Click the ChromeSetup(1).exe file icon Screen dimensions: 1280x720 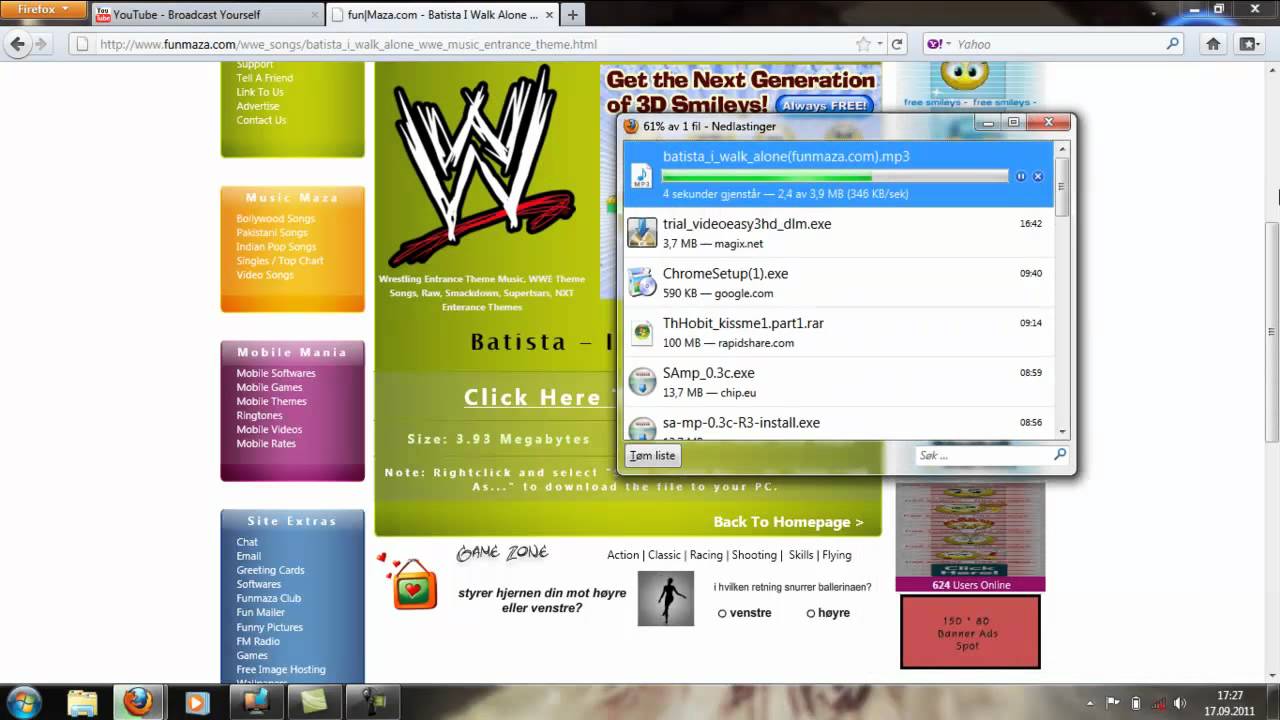click(x=642, y=282)
